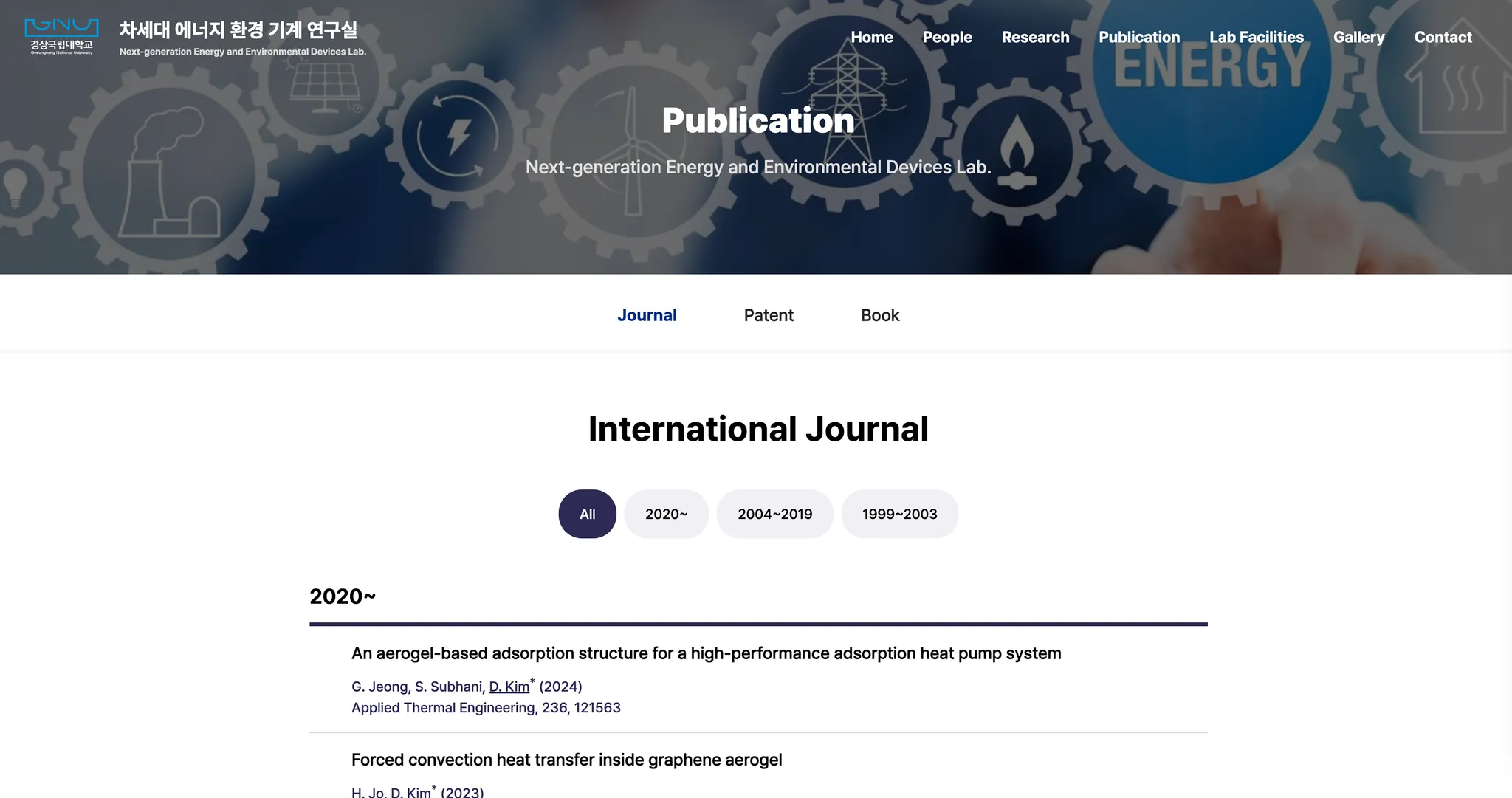Filter journals by 2020~ period
This screenshot has height=798, width=1512.
pyautogui.click(x=666, y=514)
